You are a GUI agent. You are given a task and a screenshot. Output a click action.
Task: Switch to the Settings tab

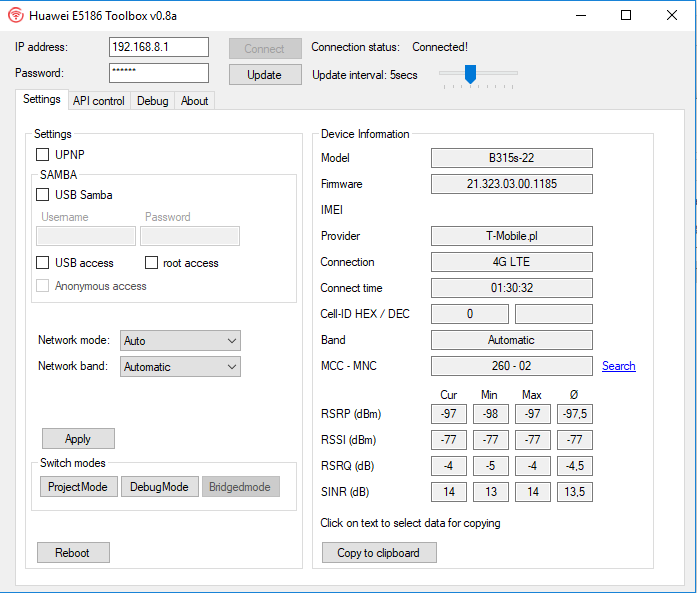(42, 99)
